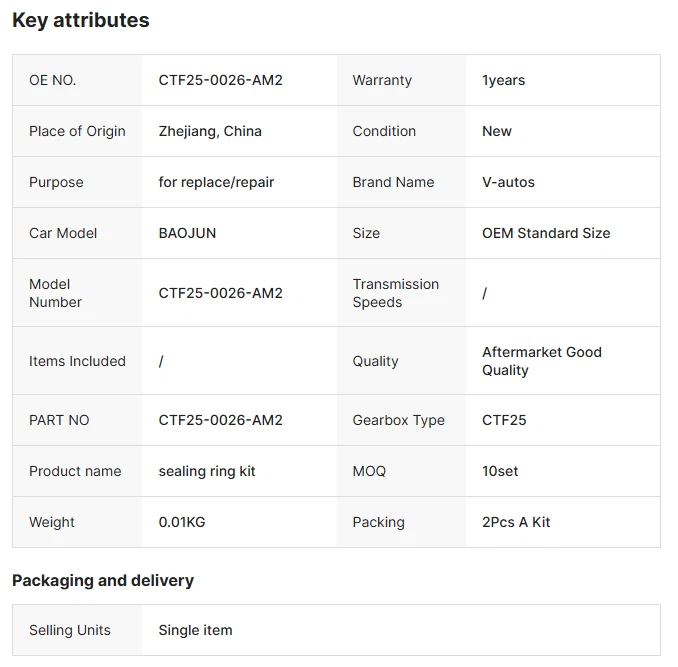Select the V-autos brand name value
678x667 pixels.
point(508,182)
